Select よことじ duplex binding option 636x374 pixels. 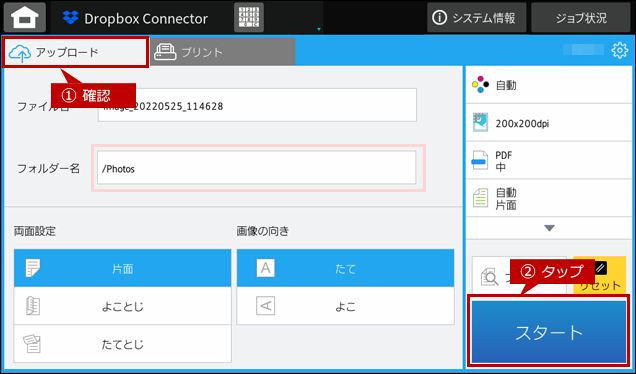[122, 306]
